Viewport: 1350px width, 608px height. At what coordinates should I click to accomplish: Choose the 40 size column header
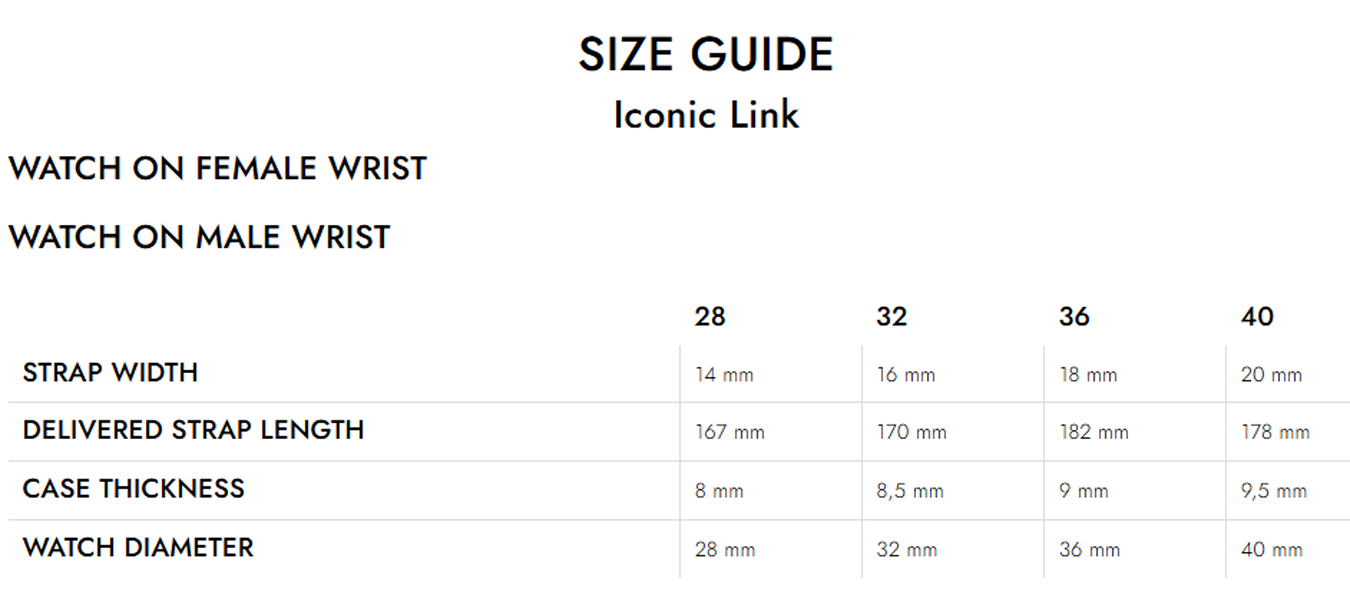coord(1257,317)
